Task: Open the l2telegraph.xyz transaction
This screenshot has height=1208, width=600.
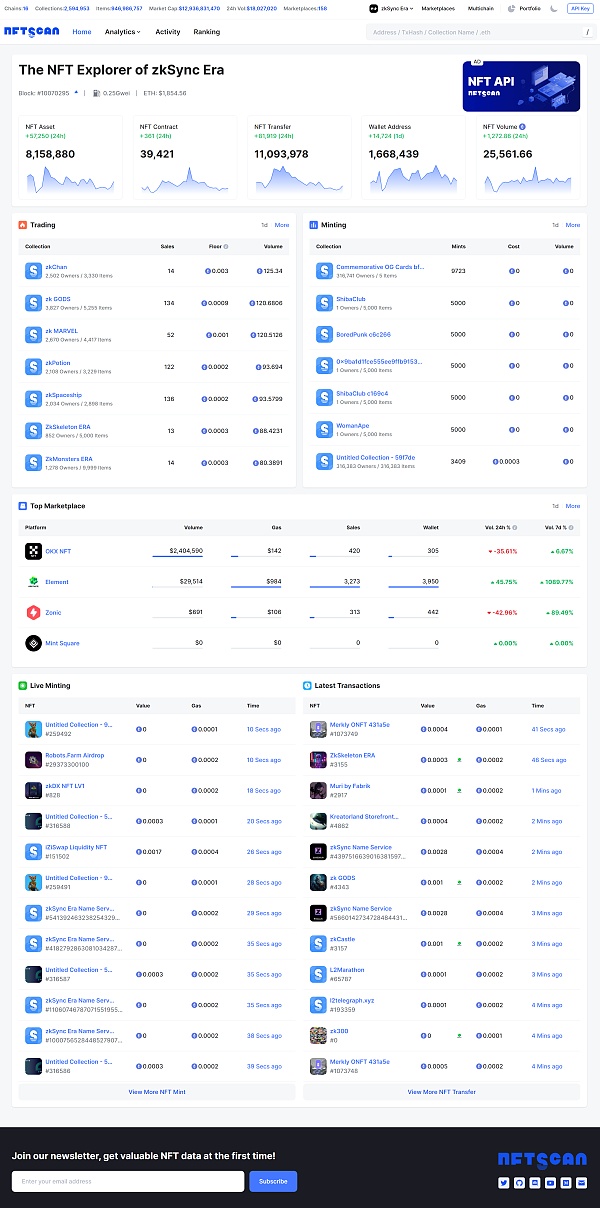Action: coord(351,1000)
